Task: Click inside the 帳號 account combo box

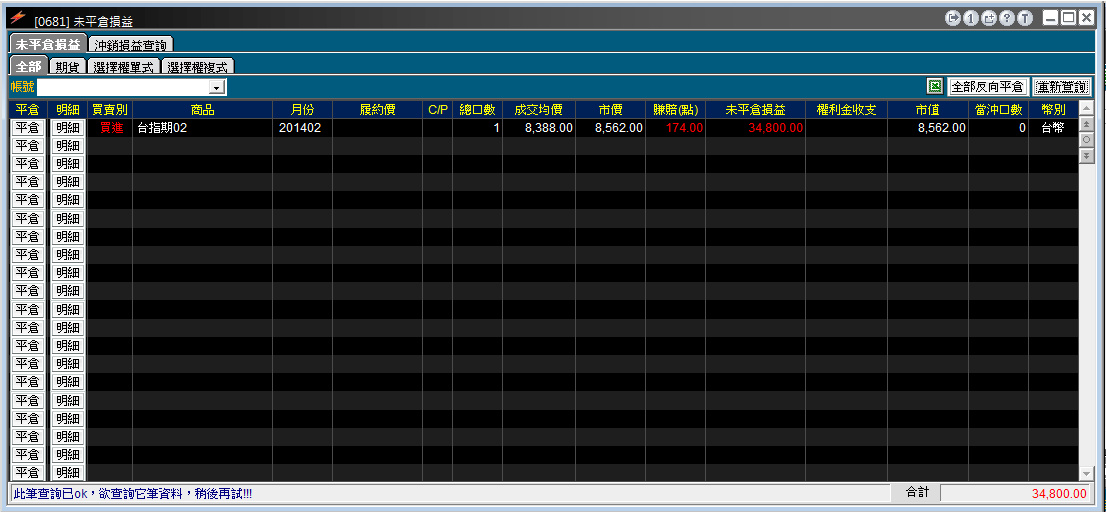Action: [124, 87]
